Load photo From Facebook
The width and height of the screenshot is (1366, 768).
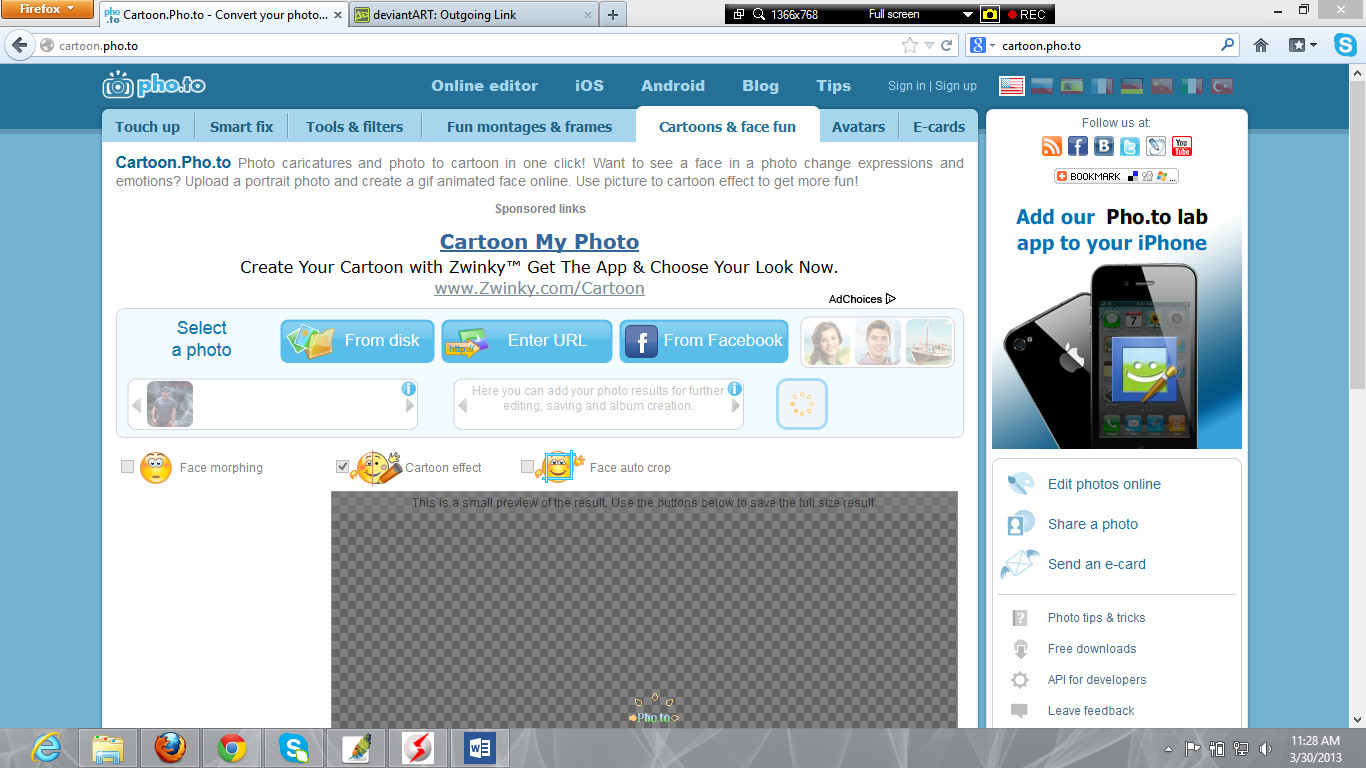pos(704,341)
